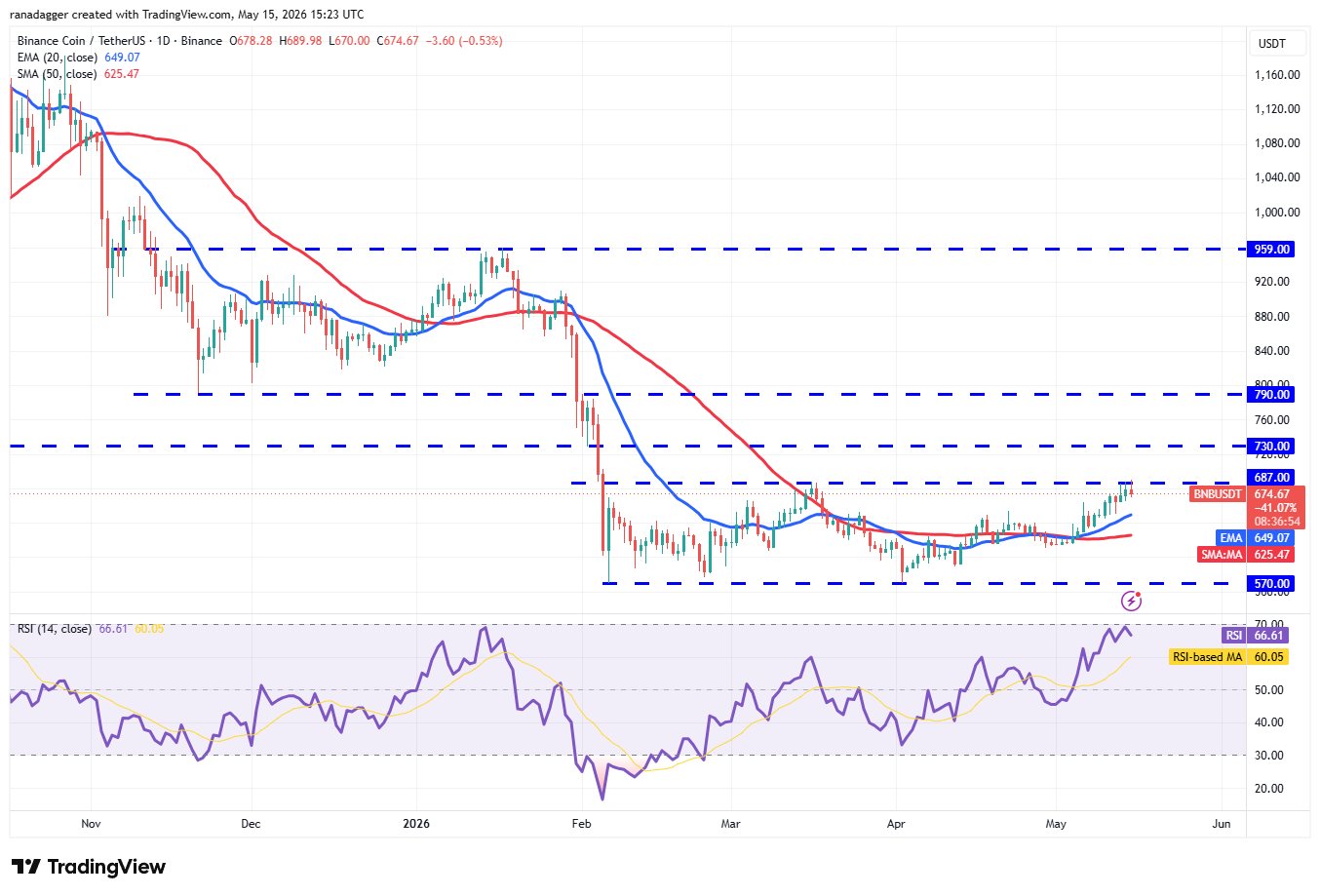The image size is (1320, 896).
Task: Click the Feb date axis label
Action: tap(581, 824)
